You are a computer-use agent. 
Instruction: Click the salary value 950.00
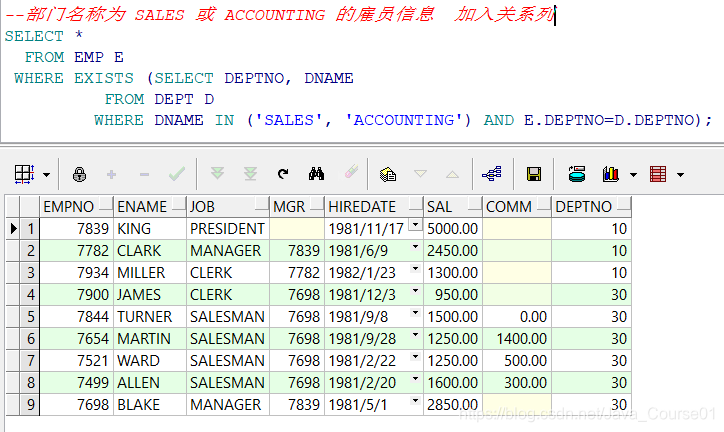point(453,294)
